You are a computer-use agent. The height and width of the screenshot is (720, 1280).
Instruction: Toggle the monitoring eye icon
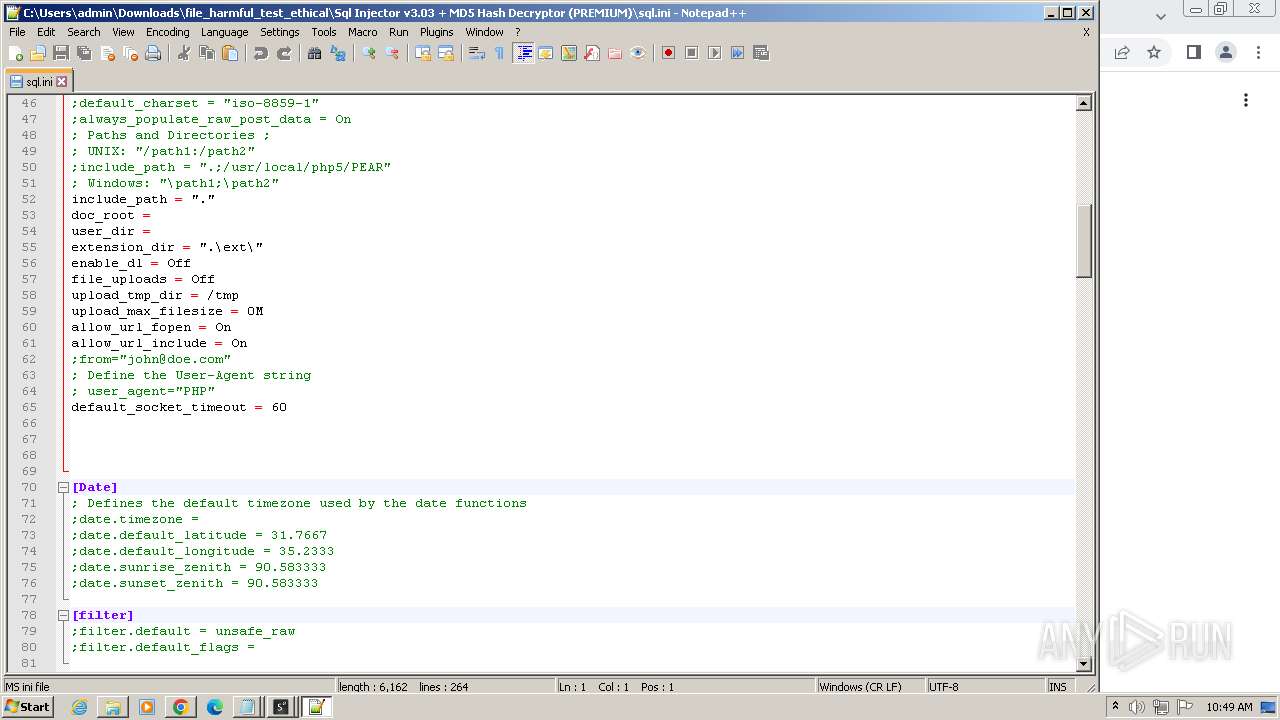point(638,53)
